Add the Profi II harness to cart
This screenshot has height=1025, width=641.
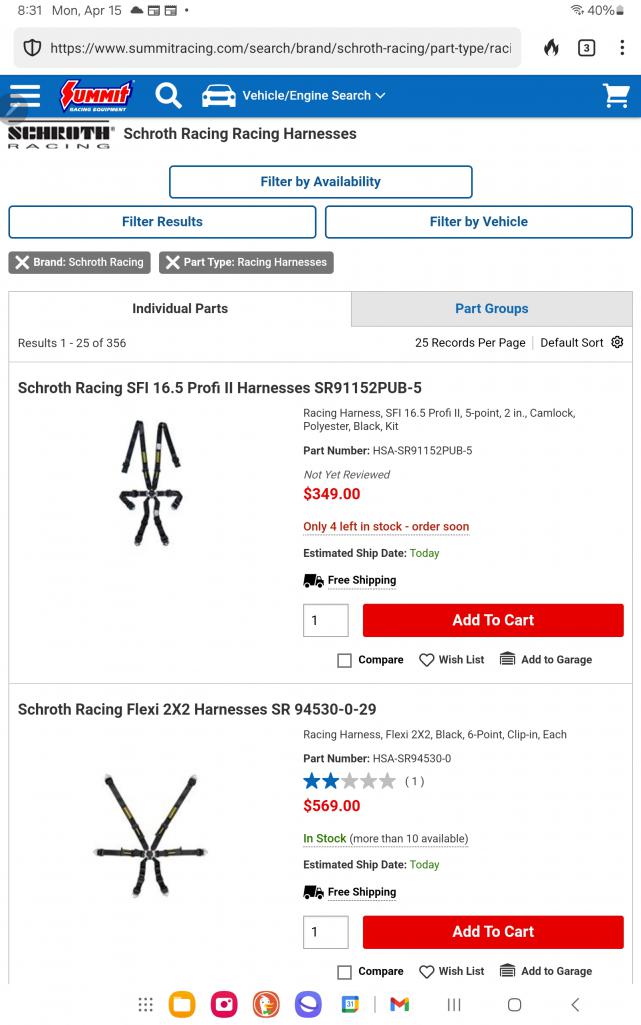(x=493, y=620)
